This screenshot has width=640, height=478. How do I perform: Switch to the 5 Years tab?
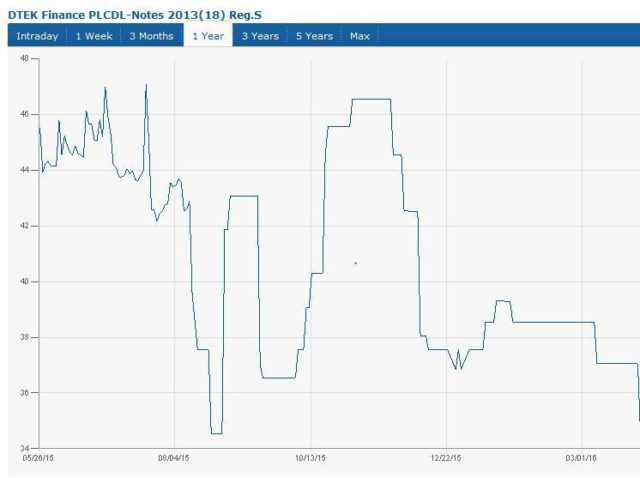click(x=313, y=36)
